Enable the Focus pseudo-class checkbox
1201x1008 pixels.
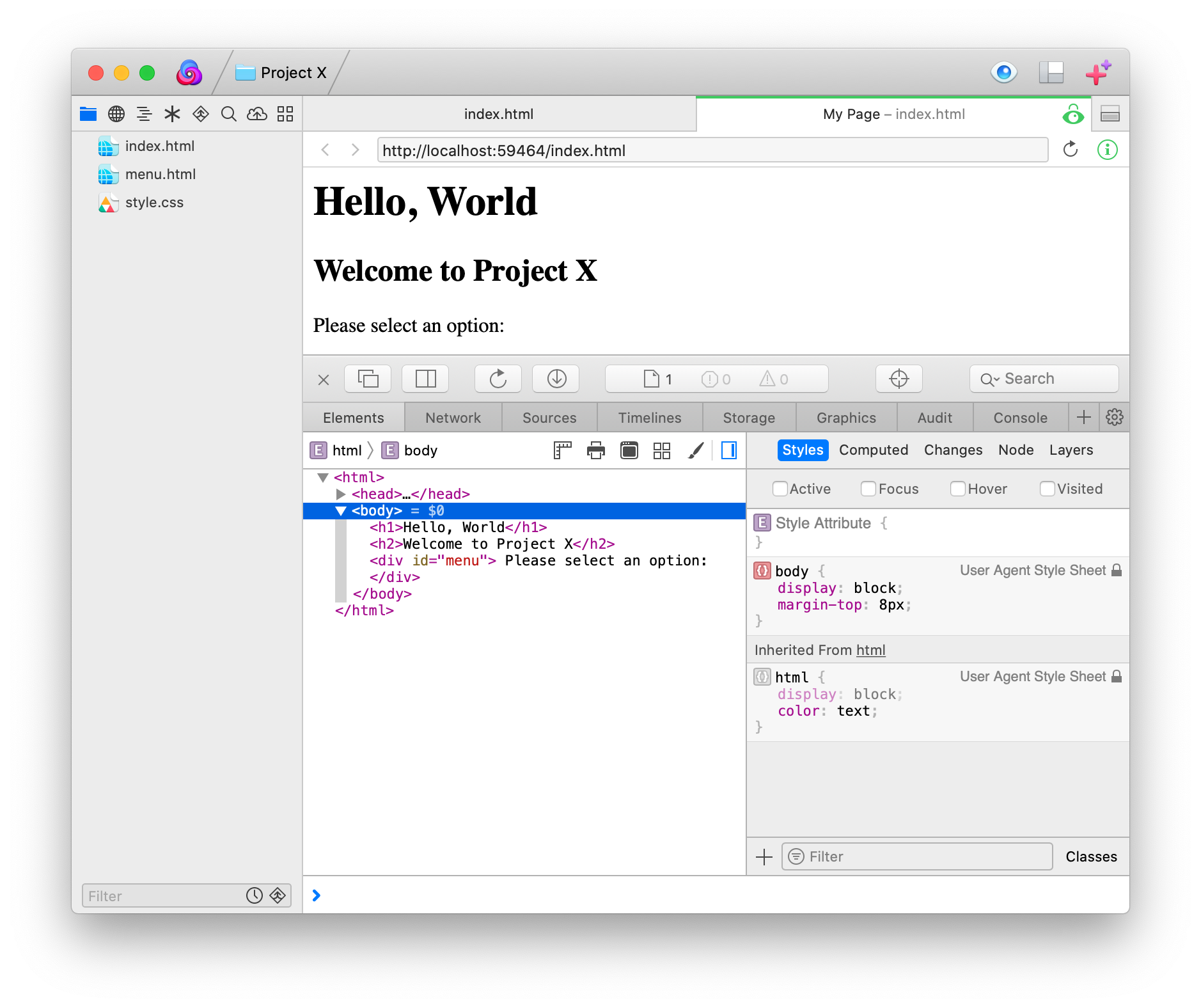click(x=868, y=489)
